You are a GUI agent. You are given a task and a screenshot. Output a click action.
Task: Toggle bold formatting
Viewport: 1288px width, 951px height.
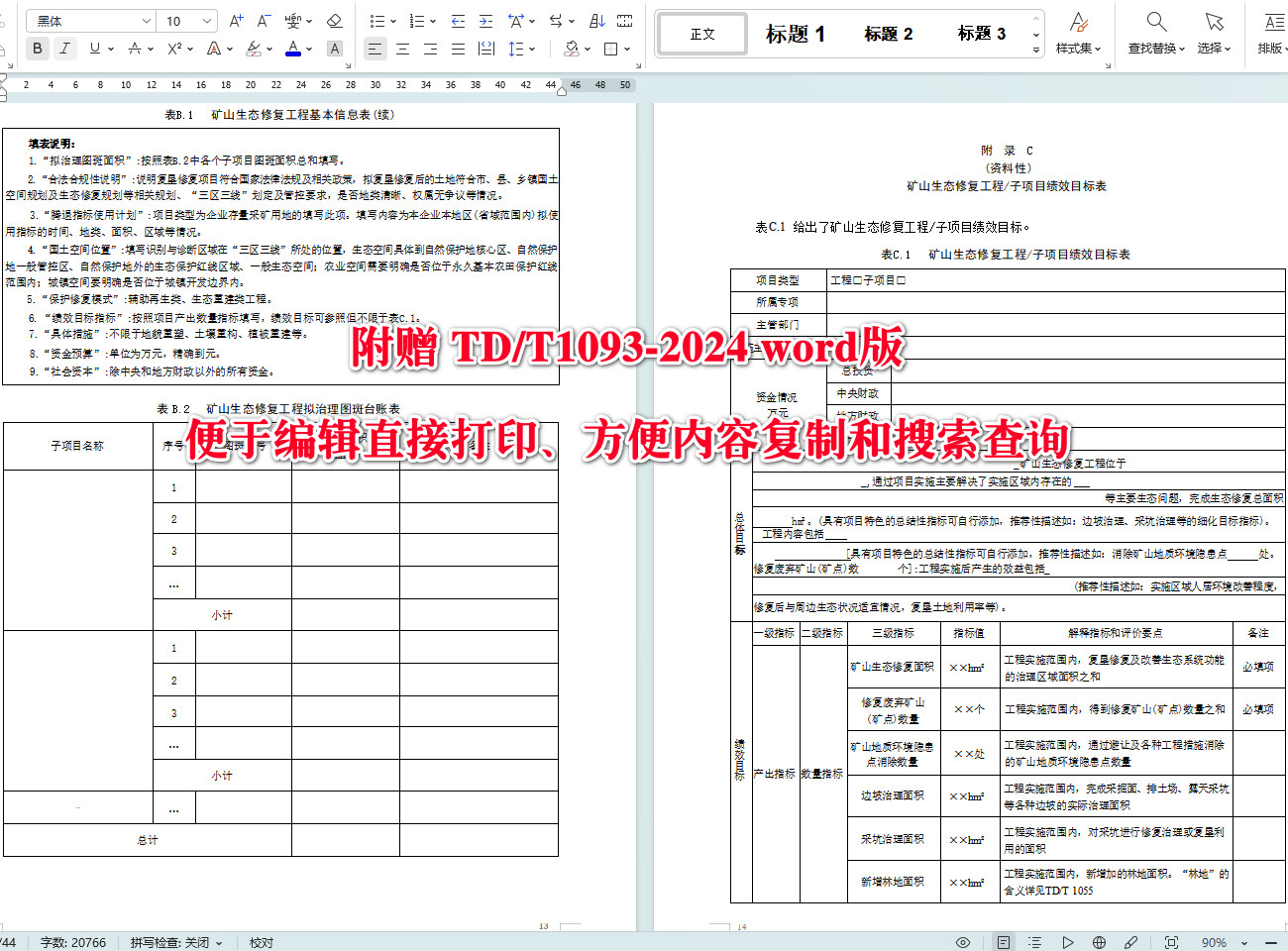37,47
